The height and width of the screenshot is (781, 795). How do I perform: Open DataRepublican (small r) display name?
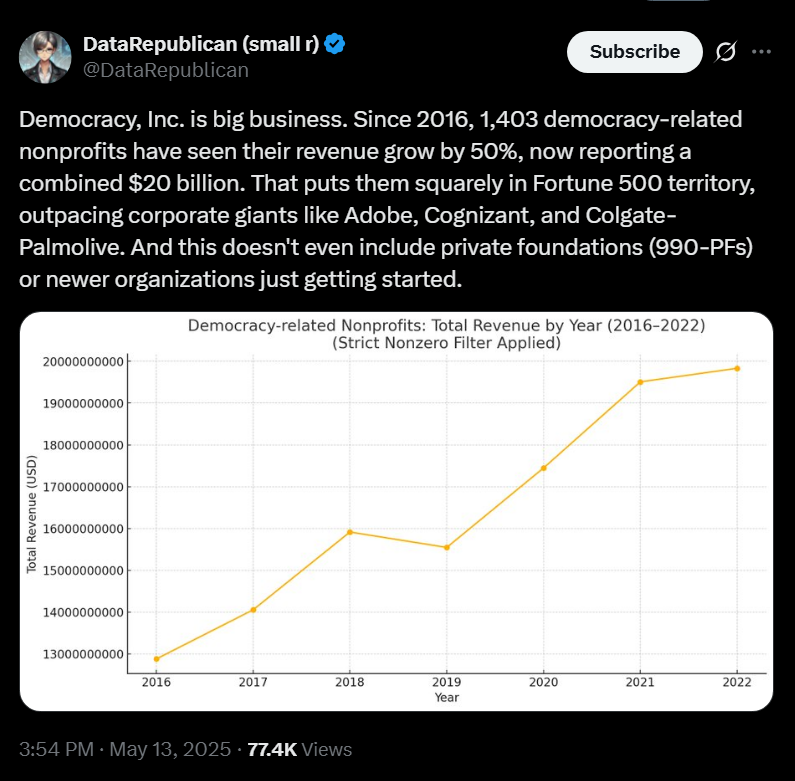[201, 44]
